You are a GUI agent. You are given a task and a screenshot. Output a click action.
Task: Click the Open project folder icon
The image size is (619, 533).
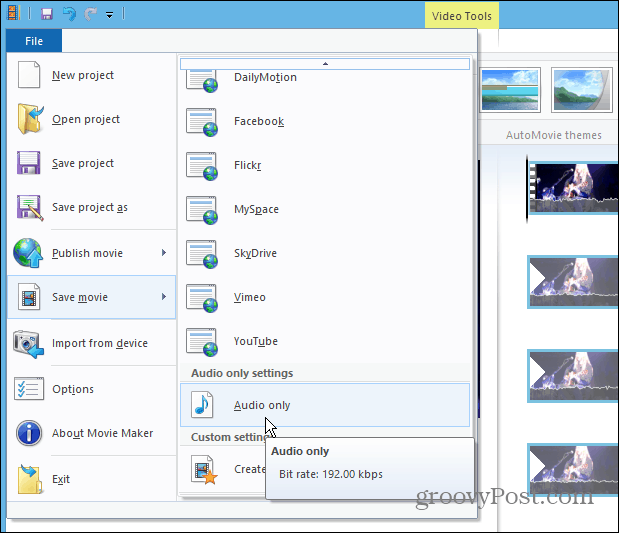30,119
